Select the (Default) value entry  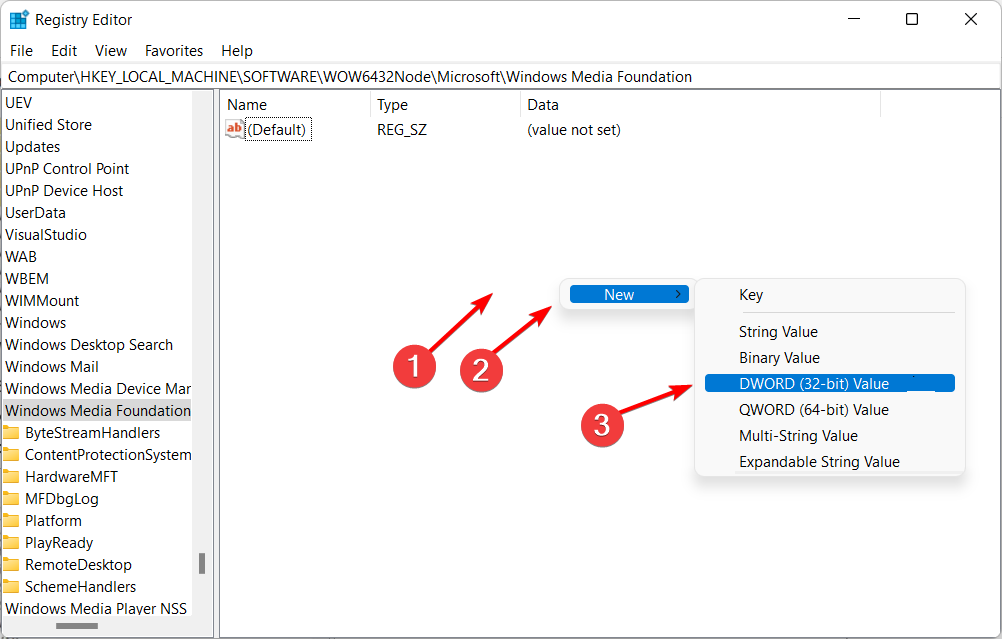278,130
